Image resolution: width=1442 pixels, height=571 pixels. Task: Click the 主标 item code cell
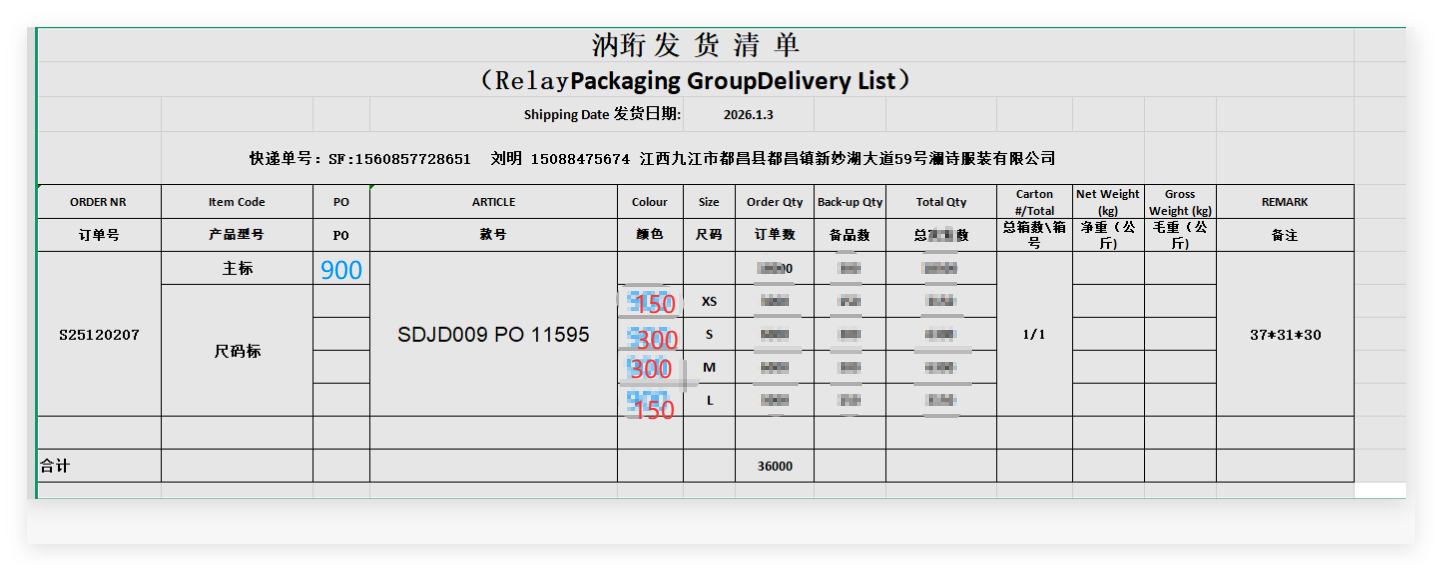237,269
